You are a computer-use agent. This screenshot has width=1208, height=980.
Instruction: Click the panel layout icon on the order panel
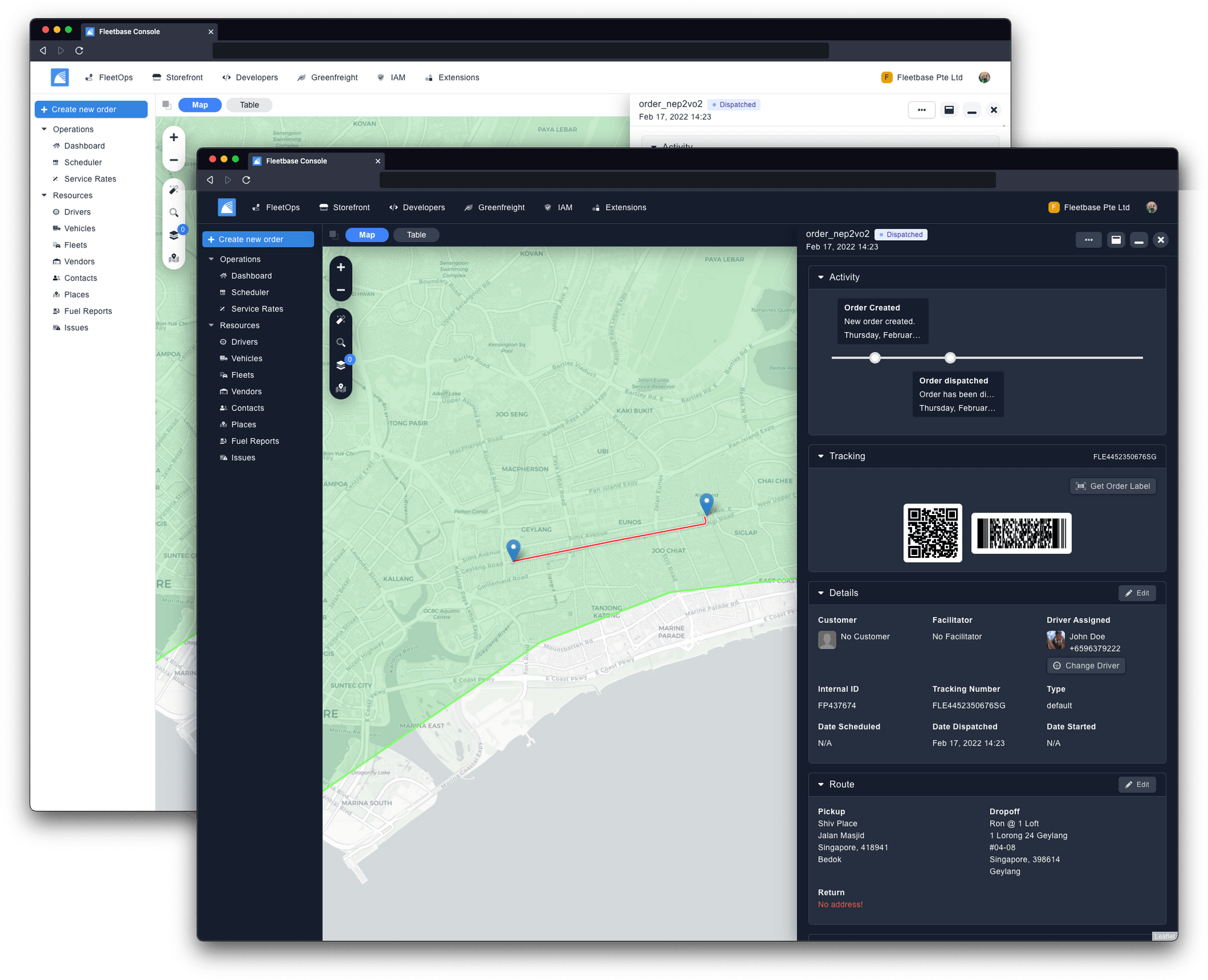[x=1116, y=240]
